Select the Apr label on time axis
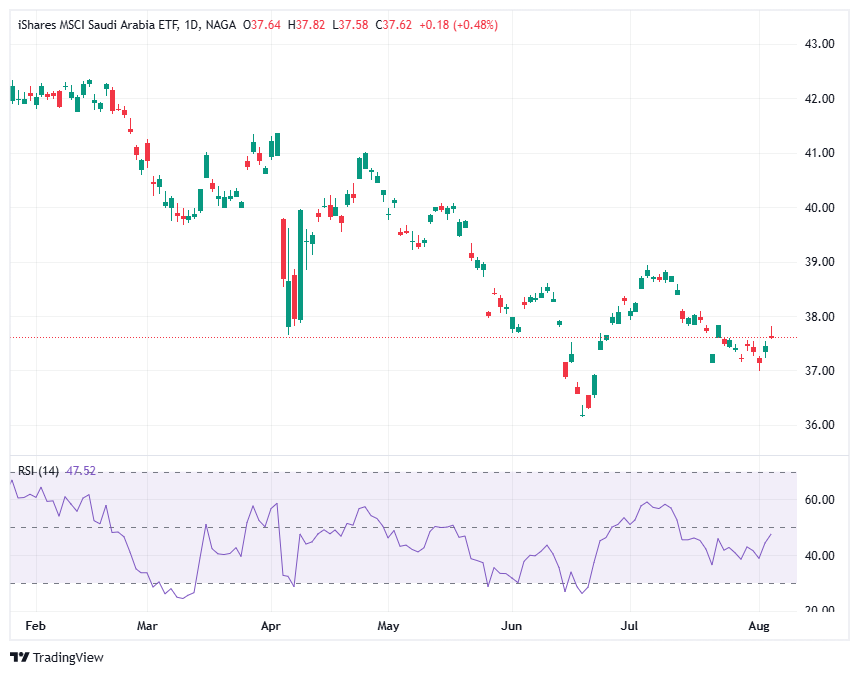This screenshot has width=859, height=675. (271, 627)
